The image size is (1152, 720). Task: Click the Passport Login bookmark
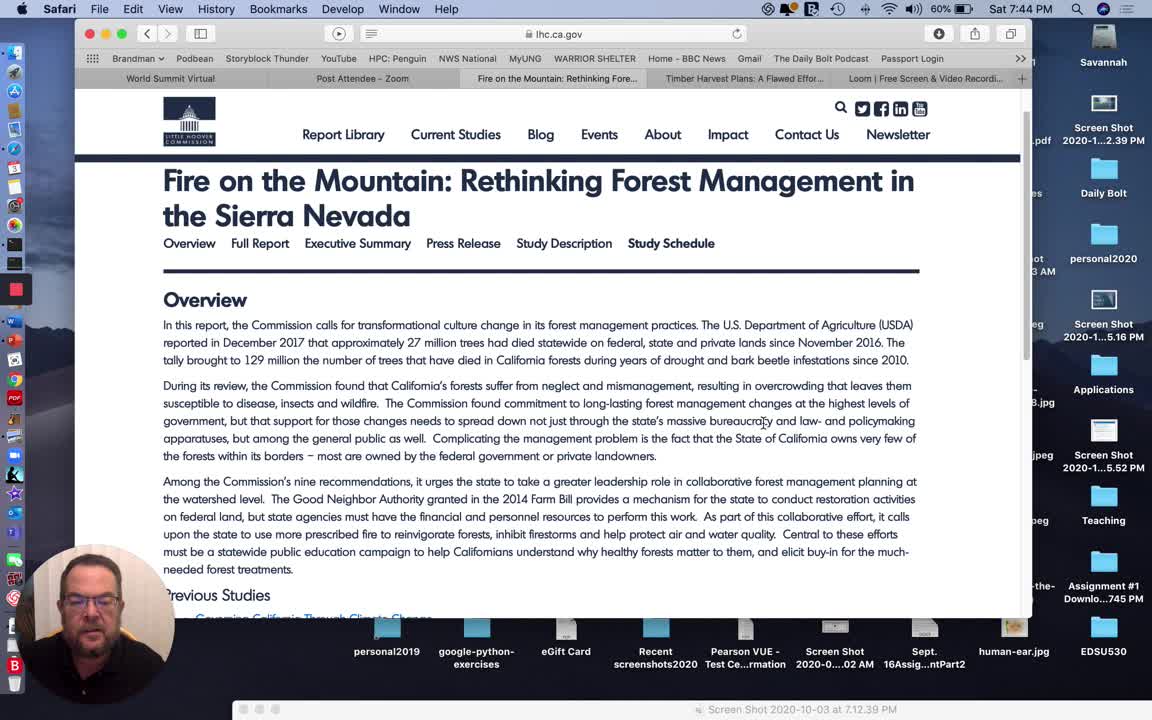912,59
